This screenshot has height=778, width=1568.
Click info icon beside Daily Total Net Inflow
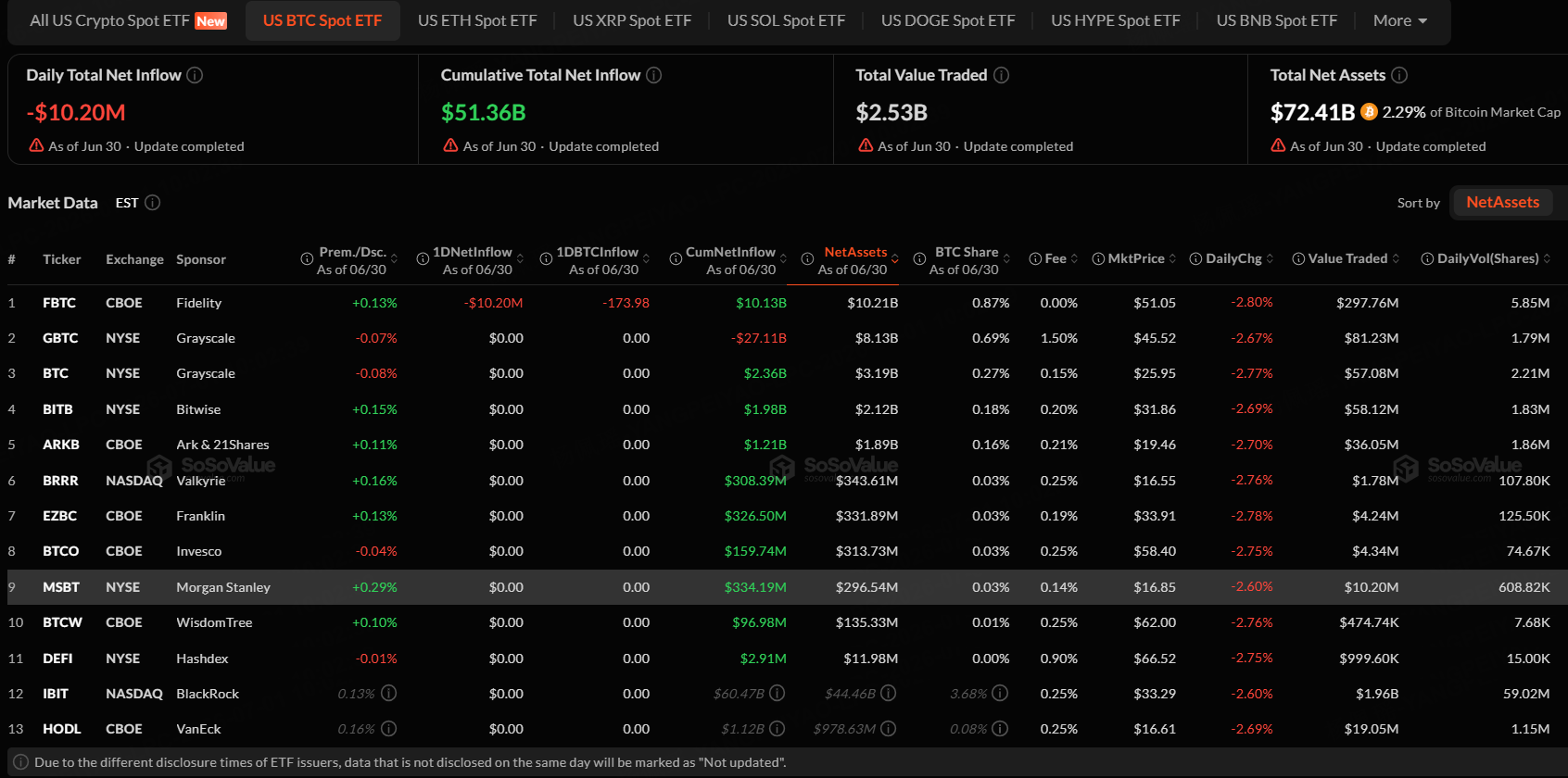click(x=195, y=75)
